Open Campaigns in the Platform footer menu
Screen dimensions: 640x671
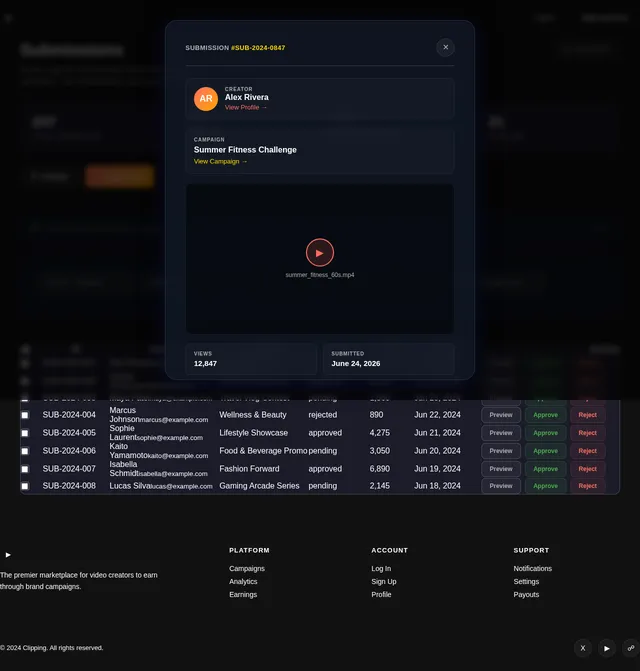pyautogui.click(x=247, y=568)
